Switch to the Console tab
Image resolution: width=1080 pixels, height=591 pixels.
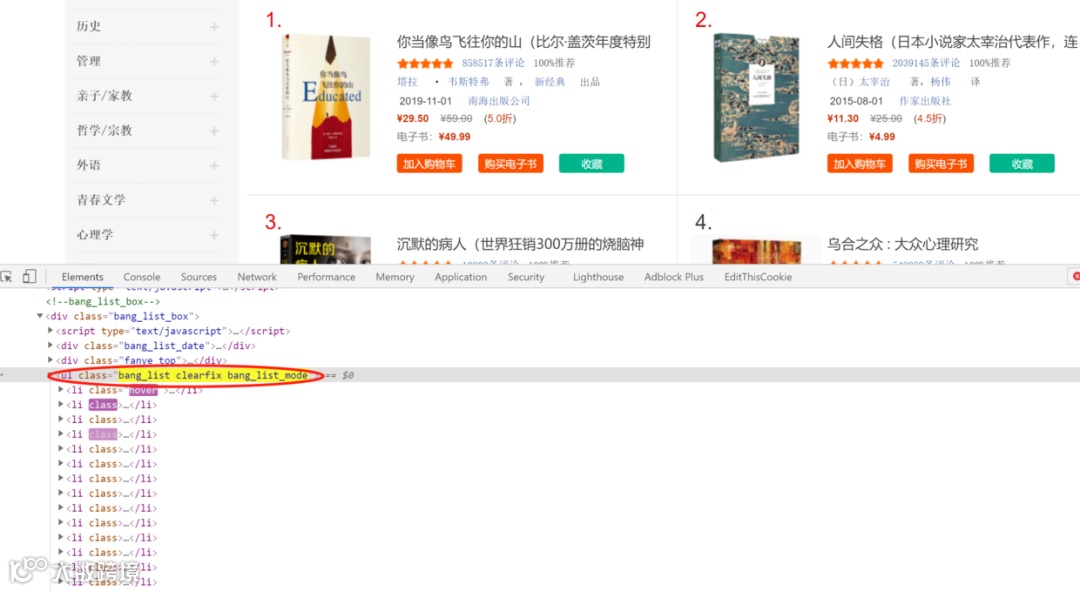click(x=142, y=277)
